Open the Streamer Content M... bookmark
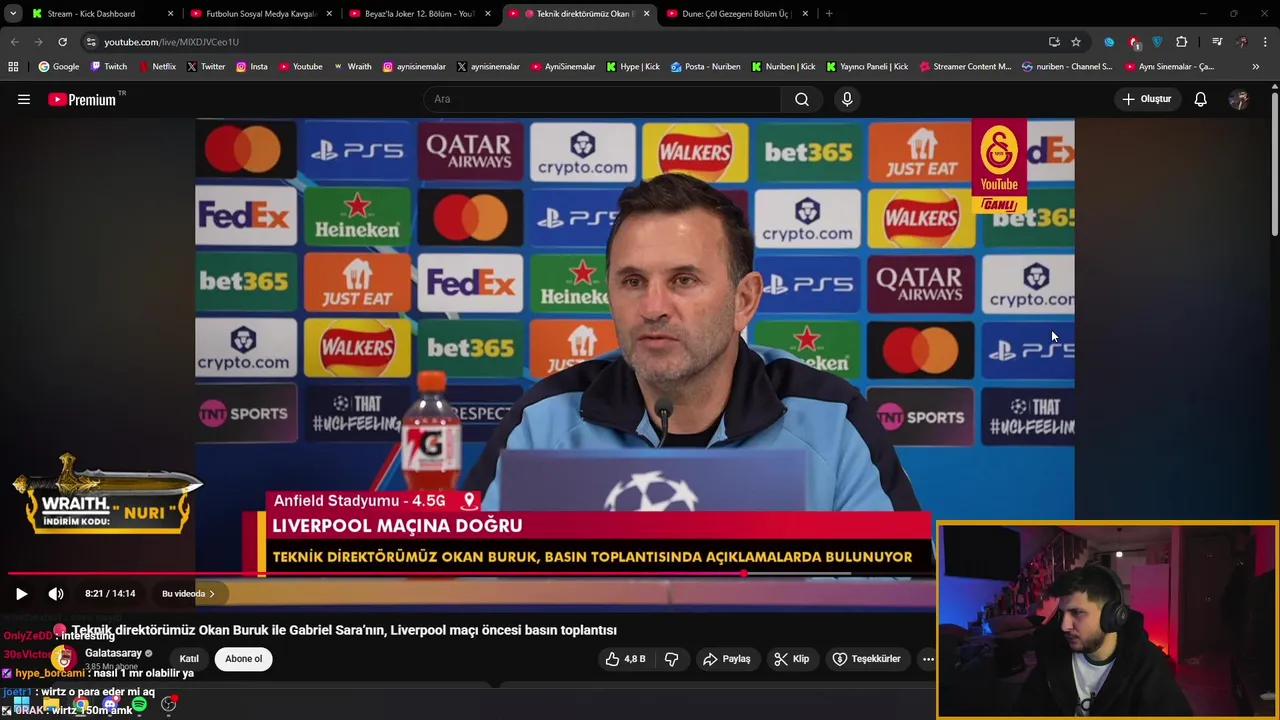This screenshot has width=1280, height=720. pyautogui.click(x=965, y=67)
